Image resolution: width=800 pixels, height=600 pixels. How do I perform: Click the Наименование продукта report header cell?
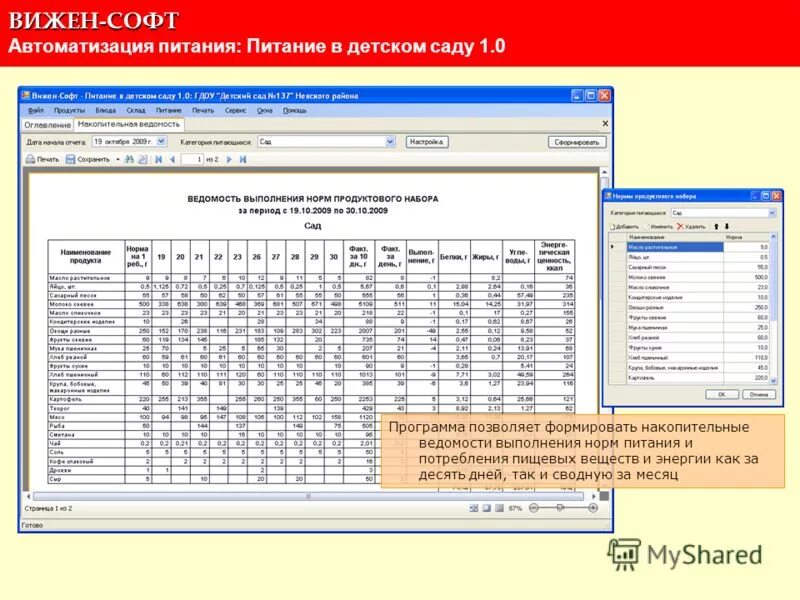click(86, 257)
